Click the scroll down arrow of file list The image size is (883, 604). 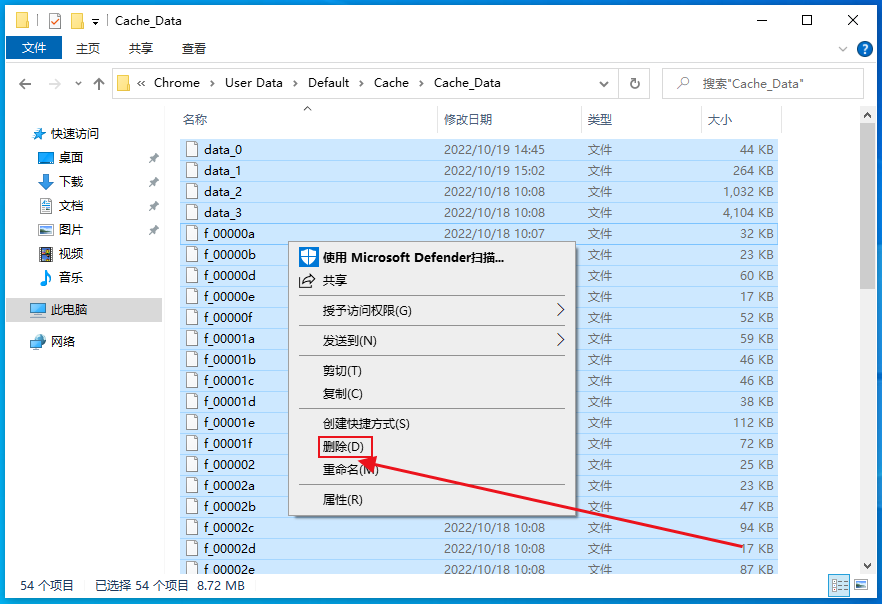click(867, 565)
